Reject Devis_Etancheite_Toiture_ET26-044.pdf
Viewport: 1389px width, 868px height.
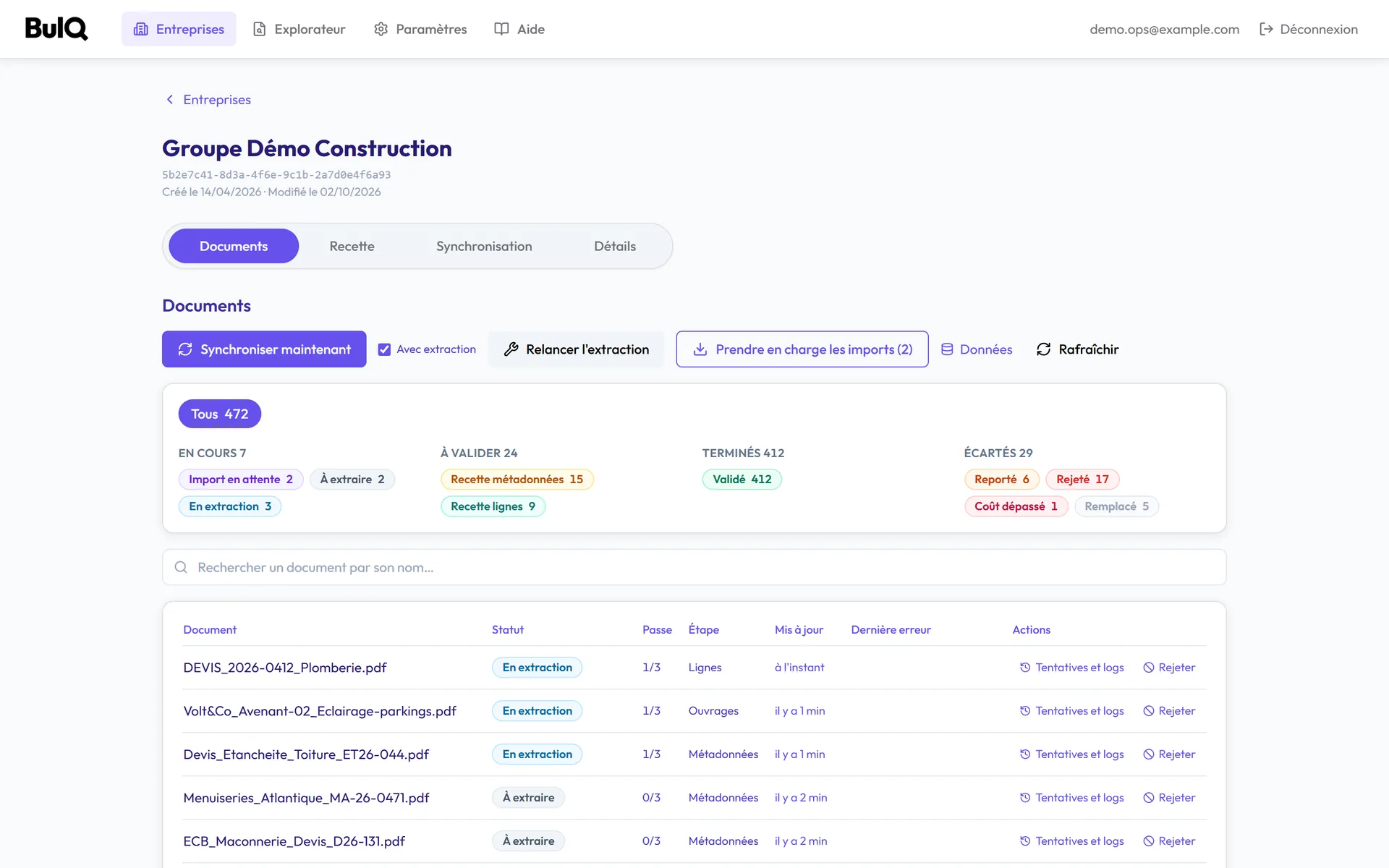tap(1169, 754)
